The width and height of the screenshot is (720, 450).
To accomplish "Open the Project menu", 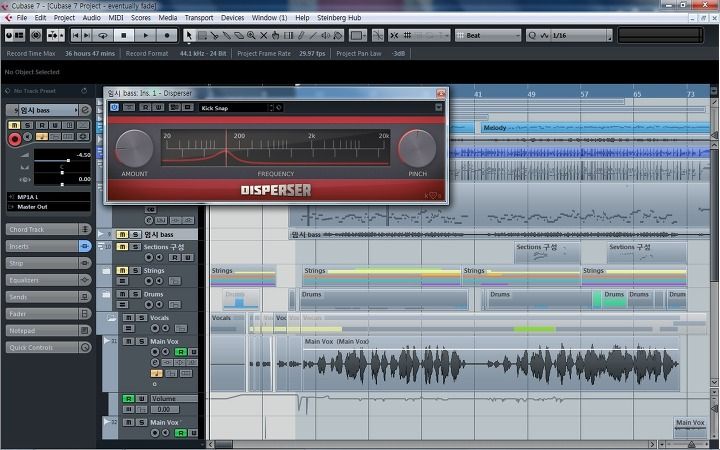I will pos(64,17).
